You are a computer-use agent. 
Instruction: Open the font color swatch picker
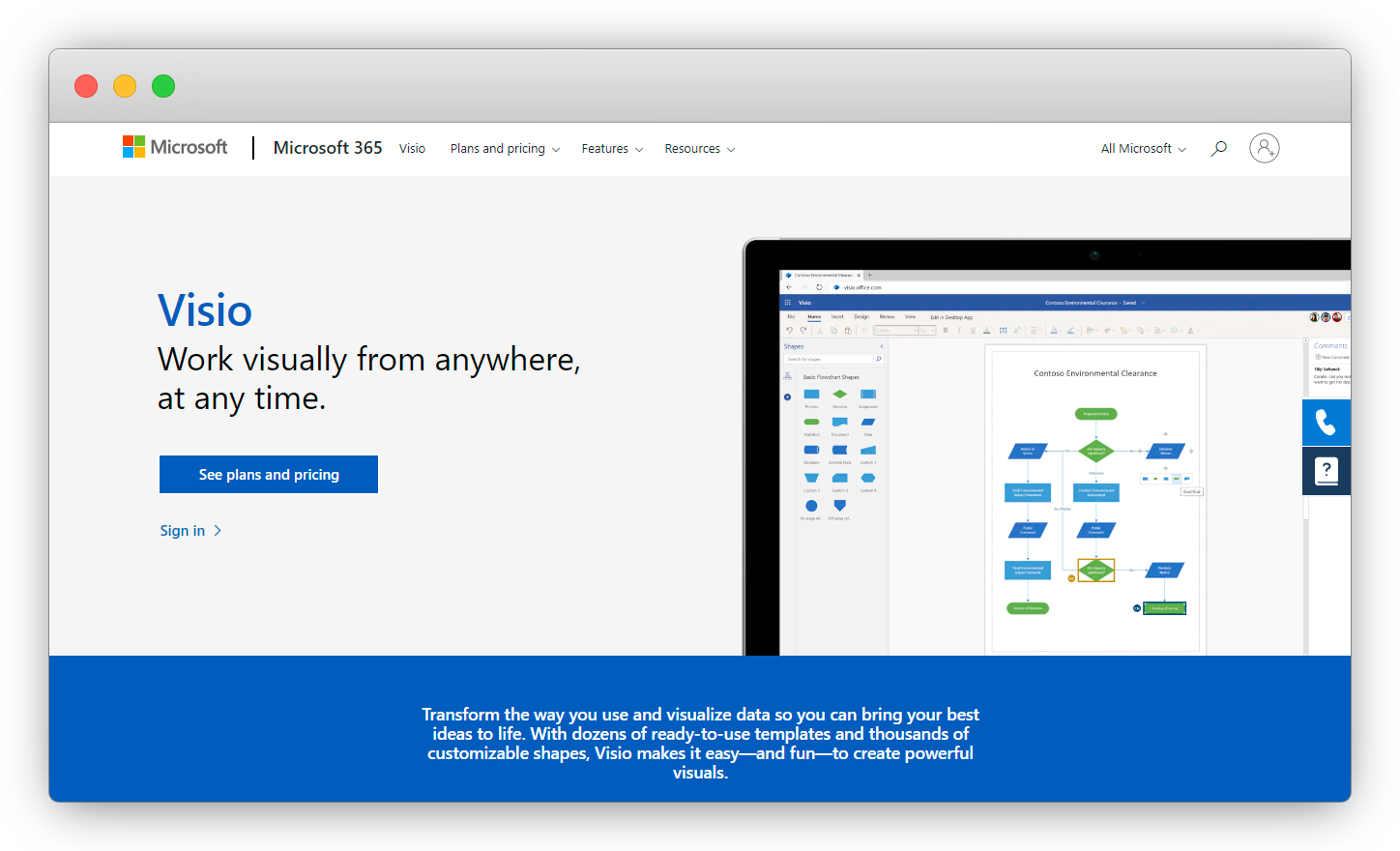(x=987, y=330)
